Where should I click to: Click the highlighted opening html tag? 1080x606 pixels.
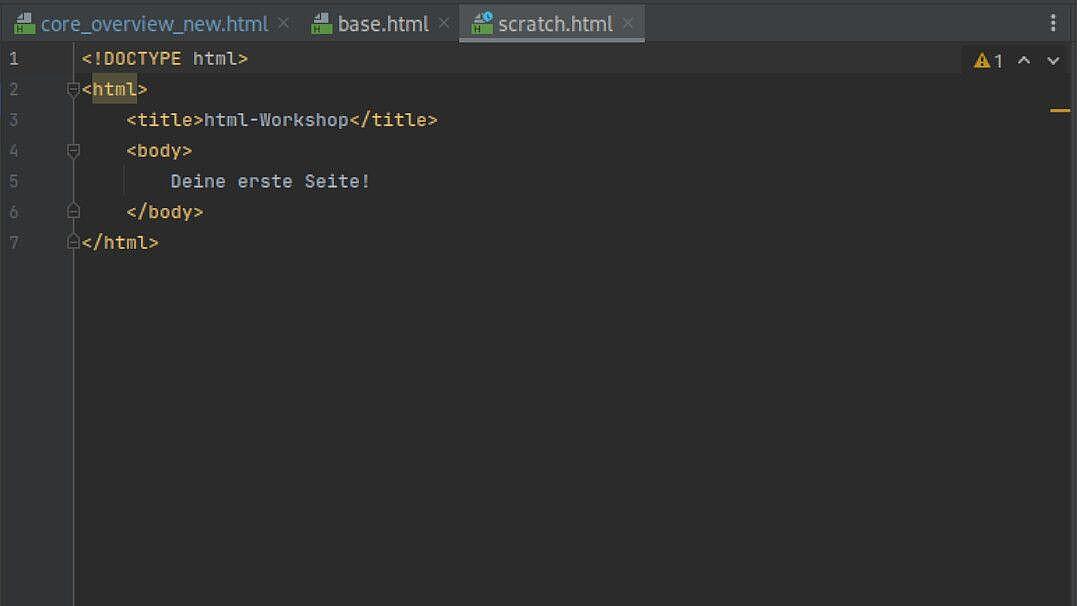point(114,90)
